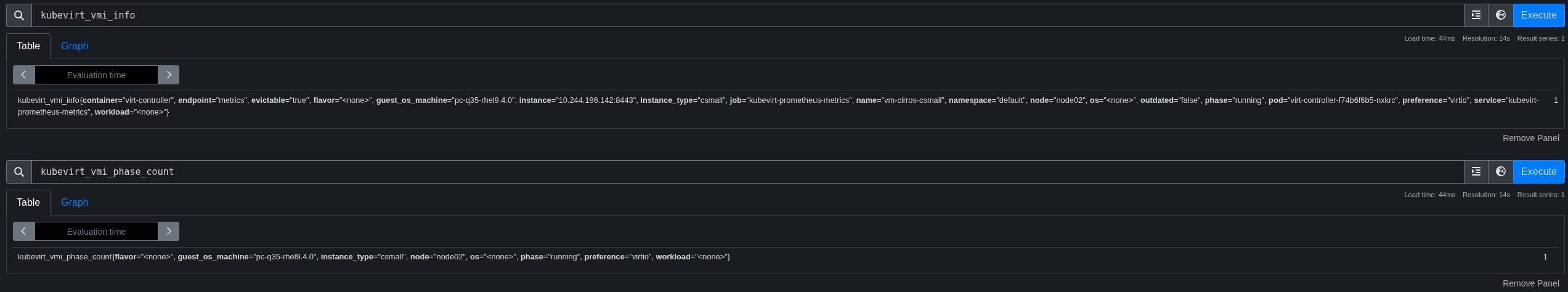Format the kubevirt_vmi_phase_count expression
The height and width of the screenshot is (292, 1568).
1476,172
